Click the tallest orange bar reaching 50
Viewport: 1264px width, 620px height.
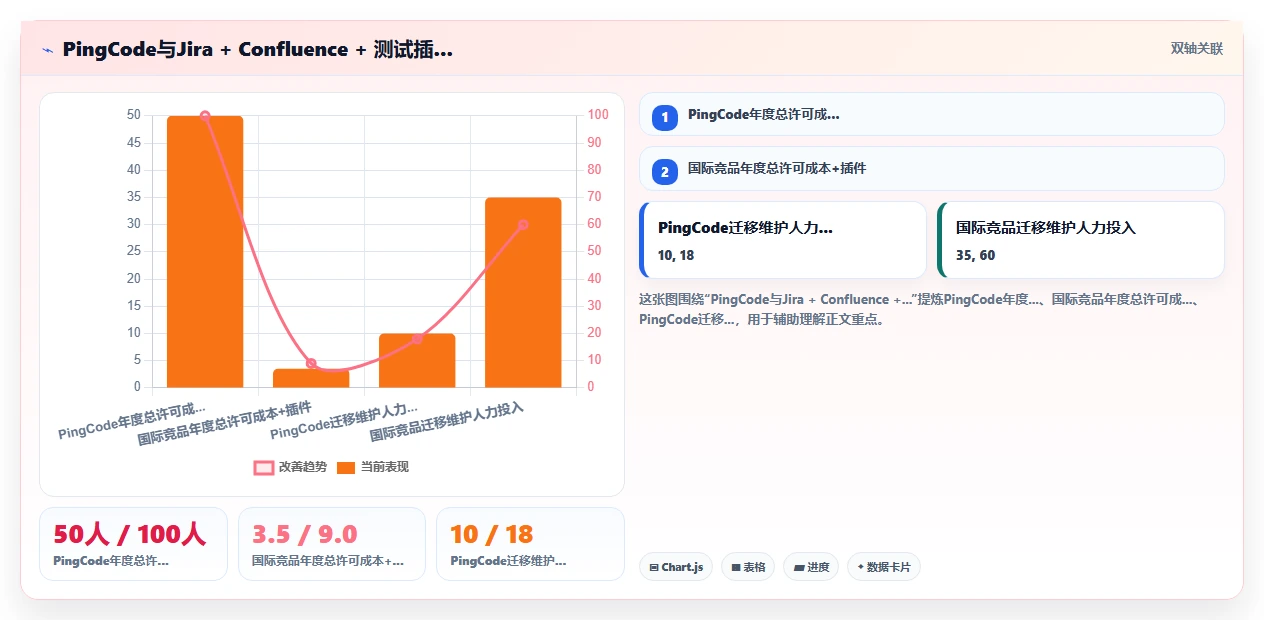pyautogui.click(x=205, y=251)
